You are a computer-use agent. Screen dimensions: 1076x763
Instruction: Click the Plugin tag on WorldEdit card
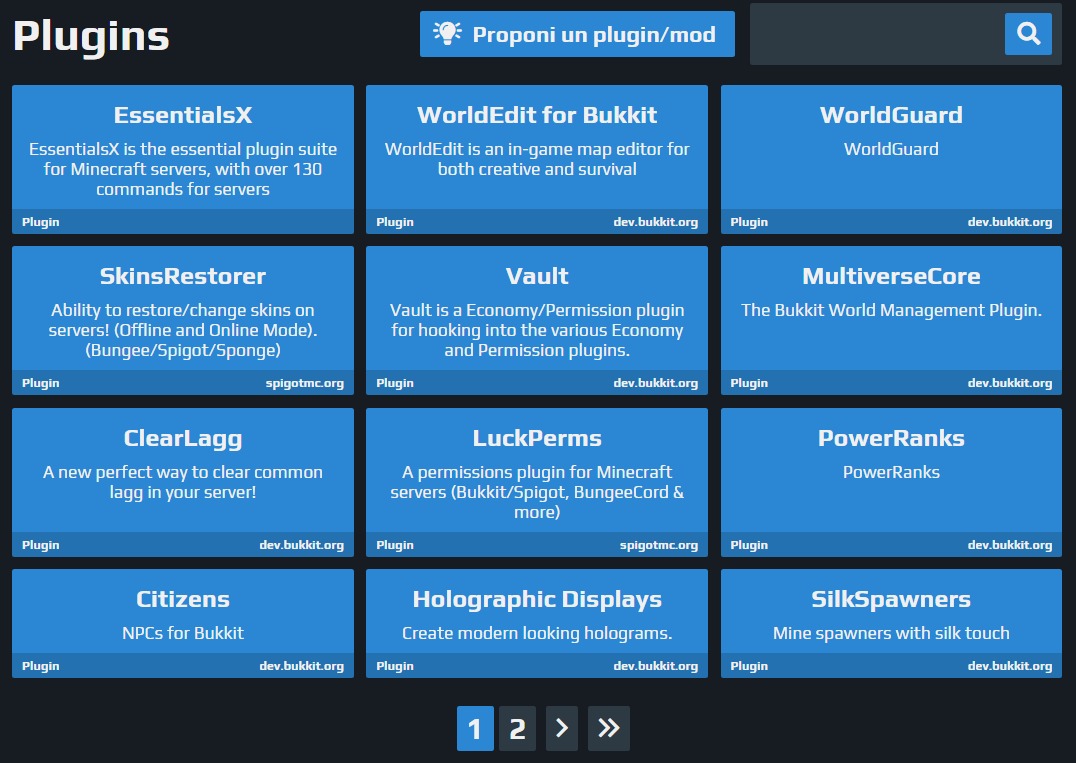(395, 222)
